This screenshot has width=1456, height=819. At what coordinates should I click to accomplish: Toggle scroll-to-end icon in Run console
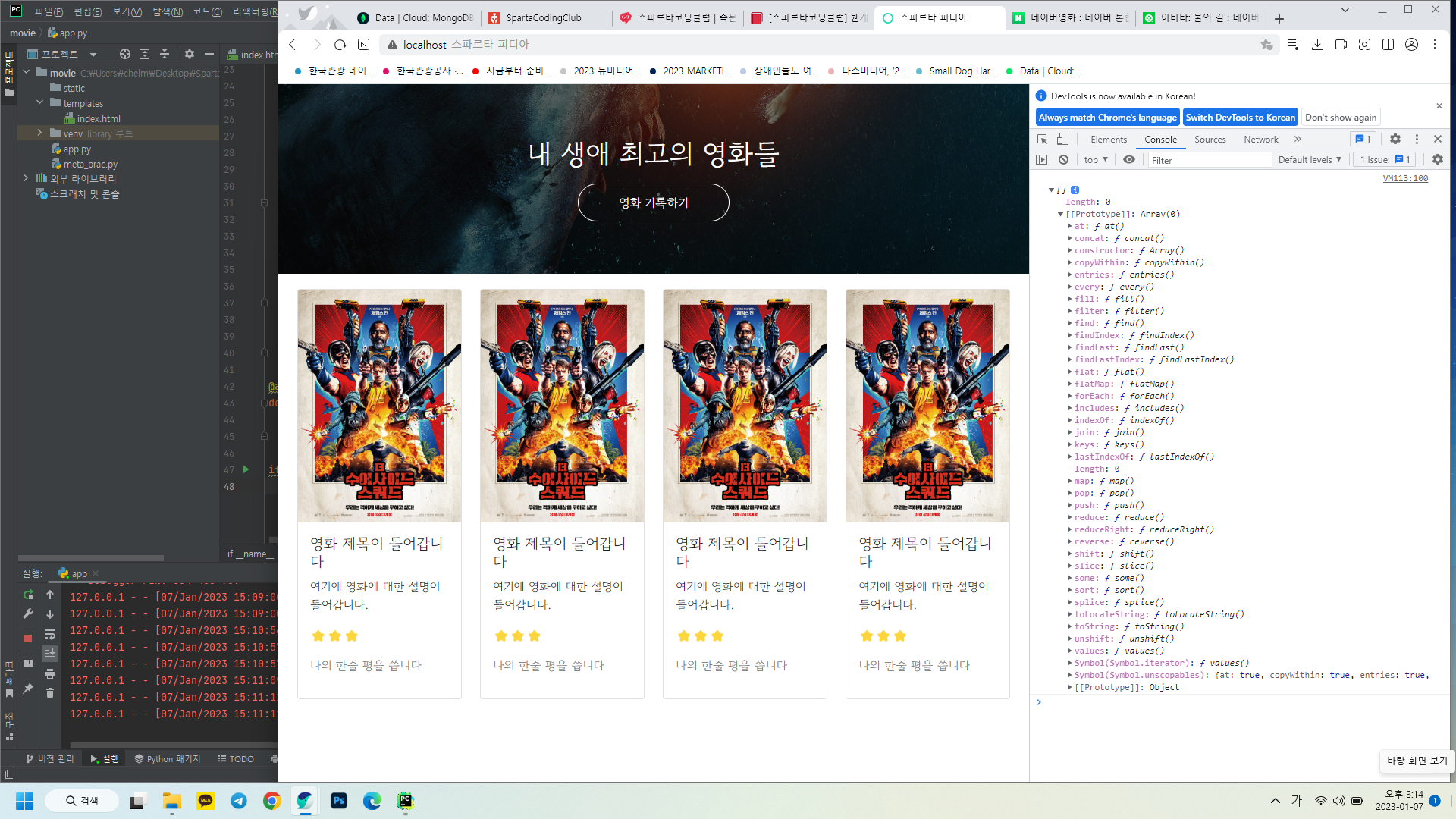click(x=50, y=654)
